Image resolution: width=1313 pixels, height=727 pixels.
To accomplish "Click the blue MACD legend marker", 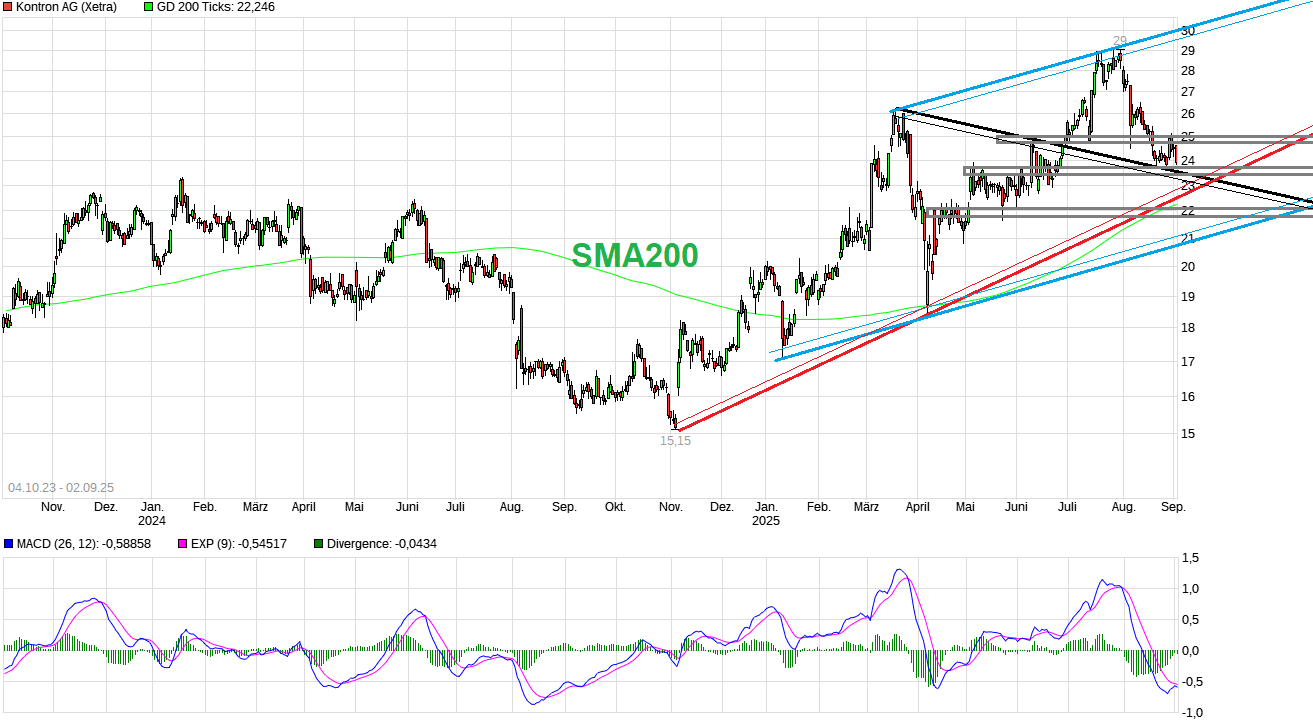I will pos(8,543).
